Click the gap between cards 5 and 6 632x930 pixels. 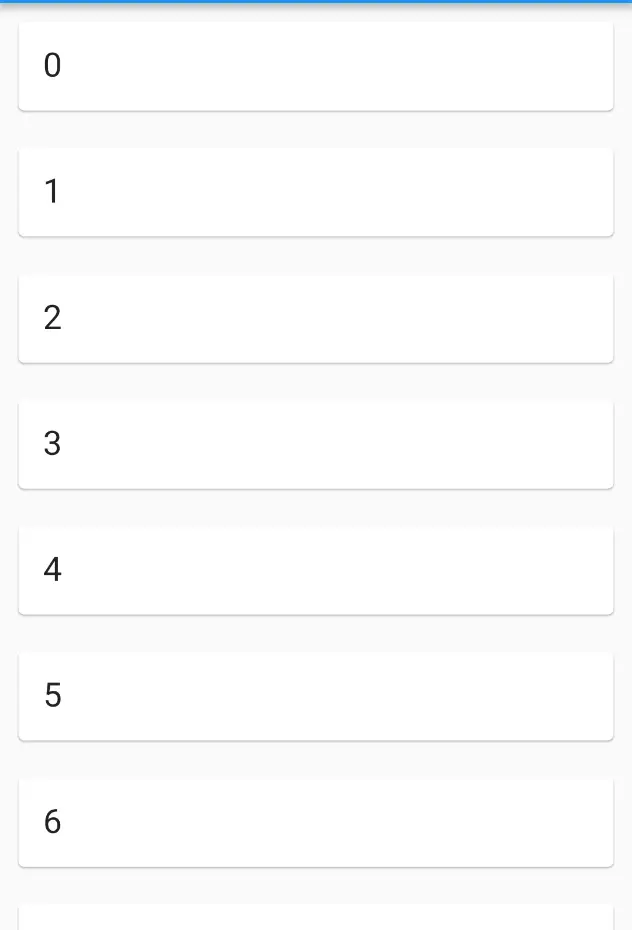point(316,760)
